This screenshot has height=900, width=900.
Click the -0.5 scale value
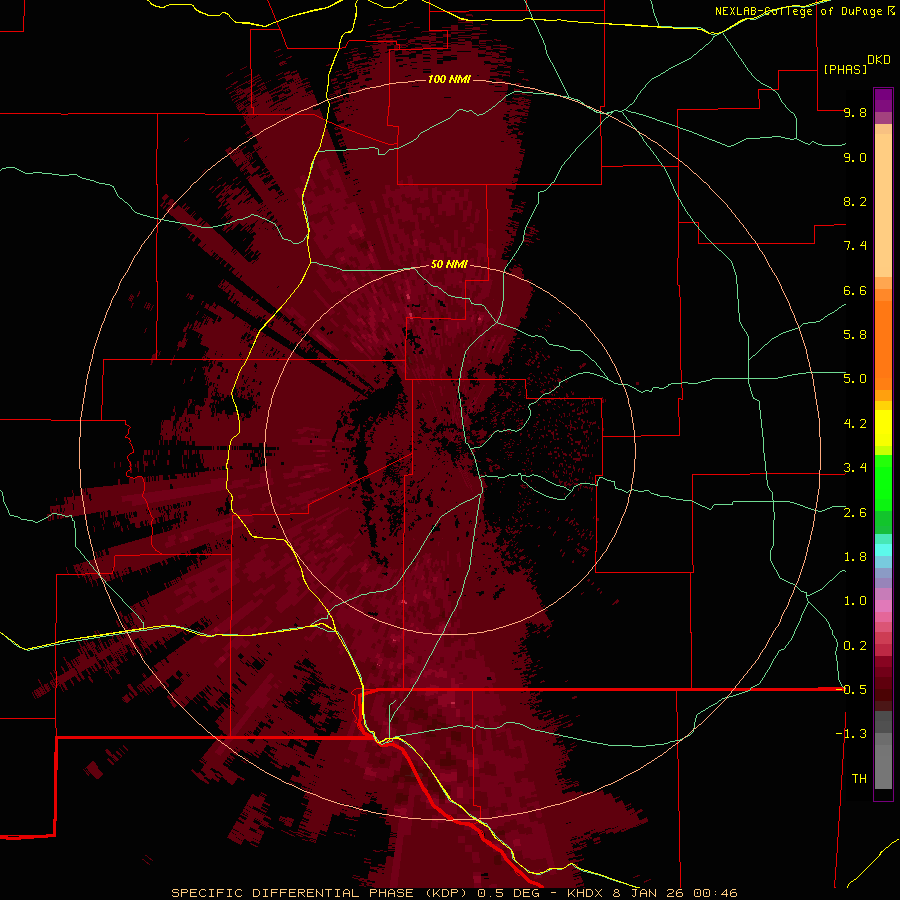click(x=852, y=690)
